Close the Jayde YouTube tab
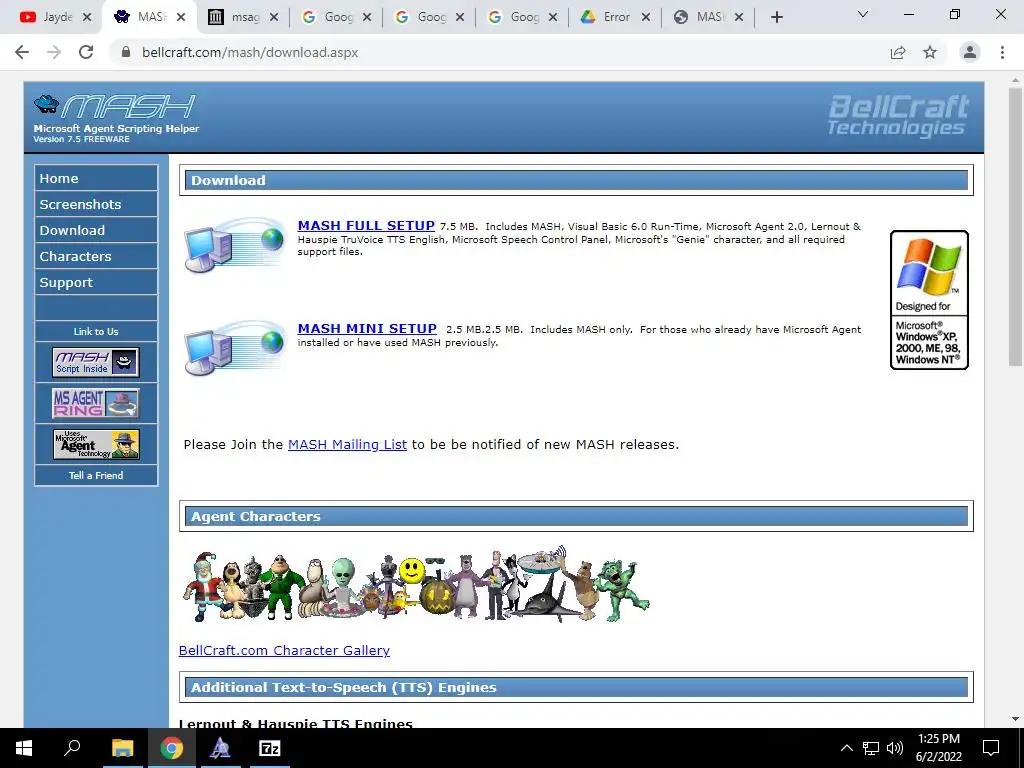This screenshot has width=1024, height=768. tap(86, 18)
